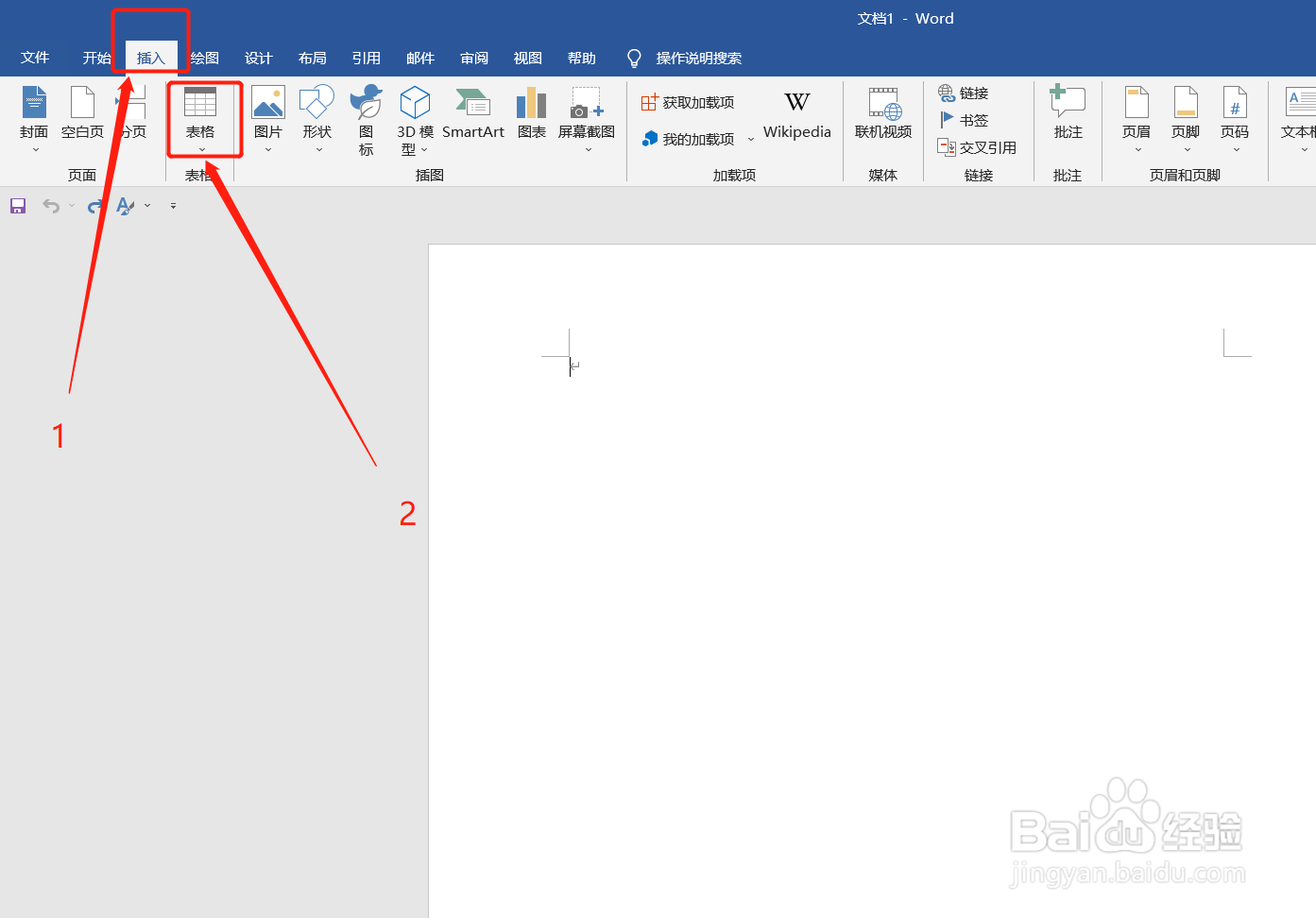The height and width of the screenshot is (918, 1316).
Task: Expand the Page Number (页码) dropdown arrow
Action: click(1237, 149)
